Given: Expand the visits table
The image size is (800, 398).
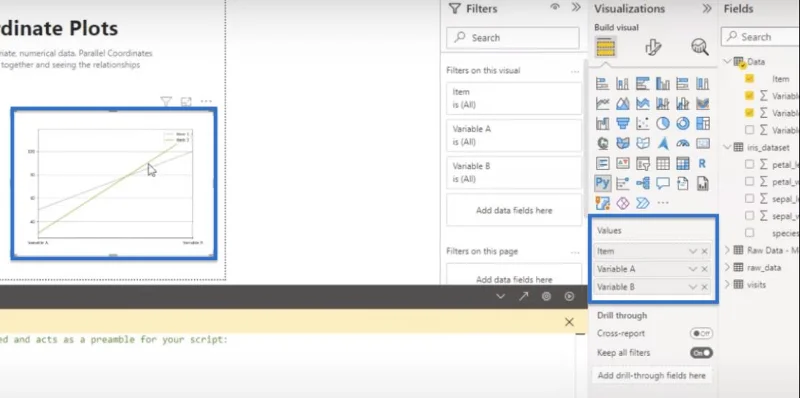Looking at the screenshot, I should (x=727, y=284).
